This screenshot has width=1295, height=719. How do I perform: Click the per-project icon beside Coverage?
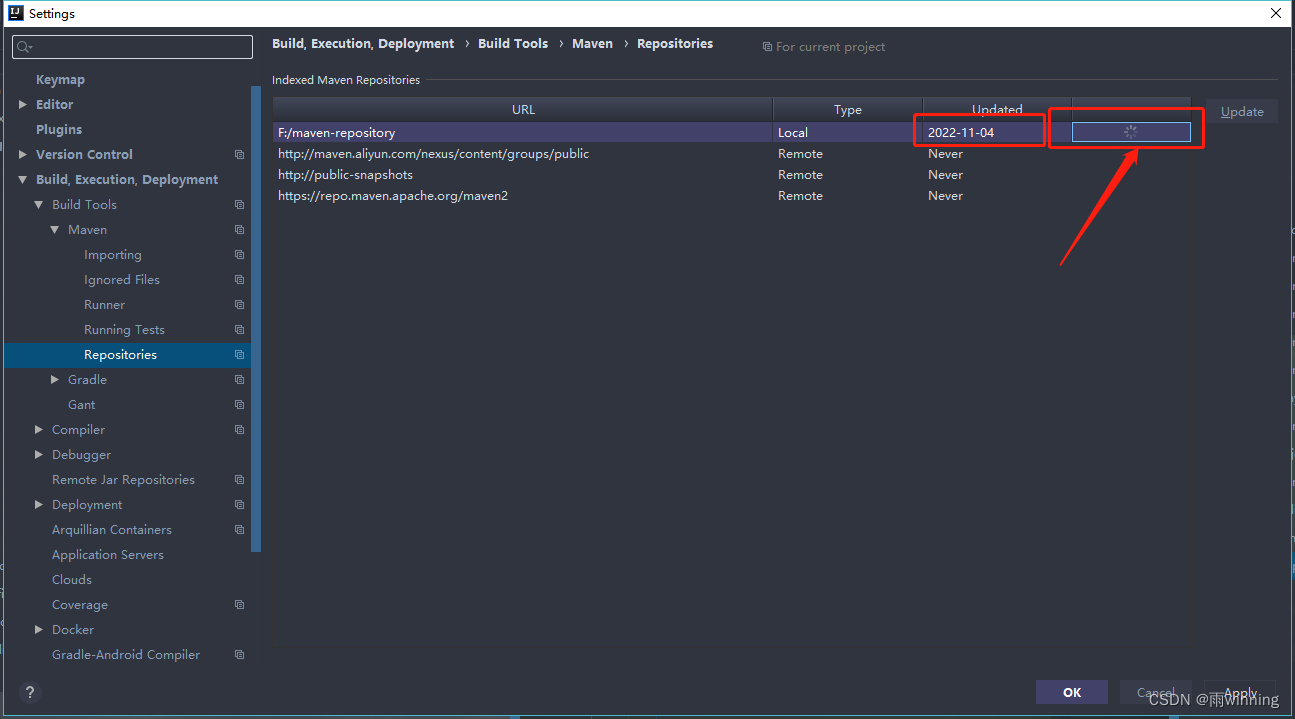239,605
